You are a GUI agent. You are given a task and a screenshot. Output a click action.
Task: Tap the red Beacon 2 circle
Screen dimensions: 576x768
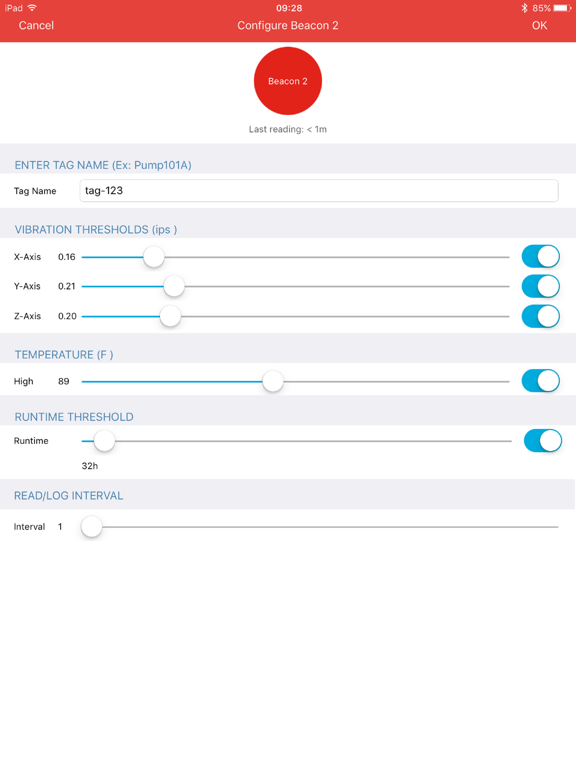click(288, 81)
